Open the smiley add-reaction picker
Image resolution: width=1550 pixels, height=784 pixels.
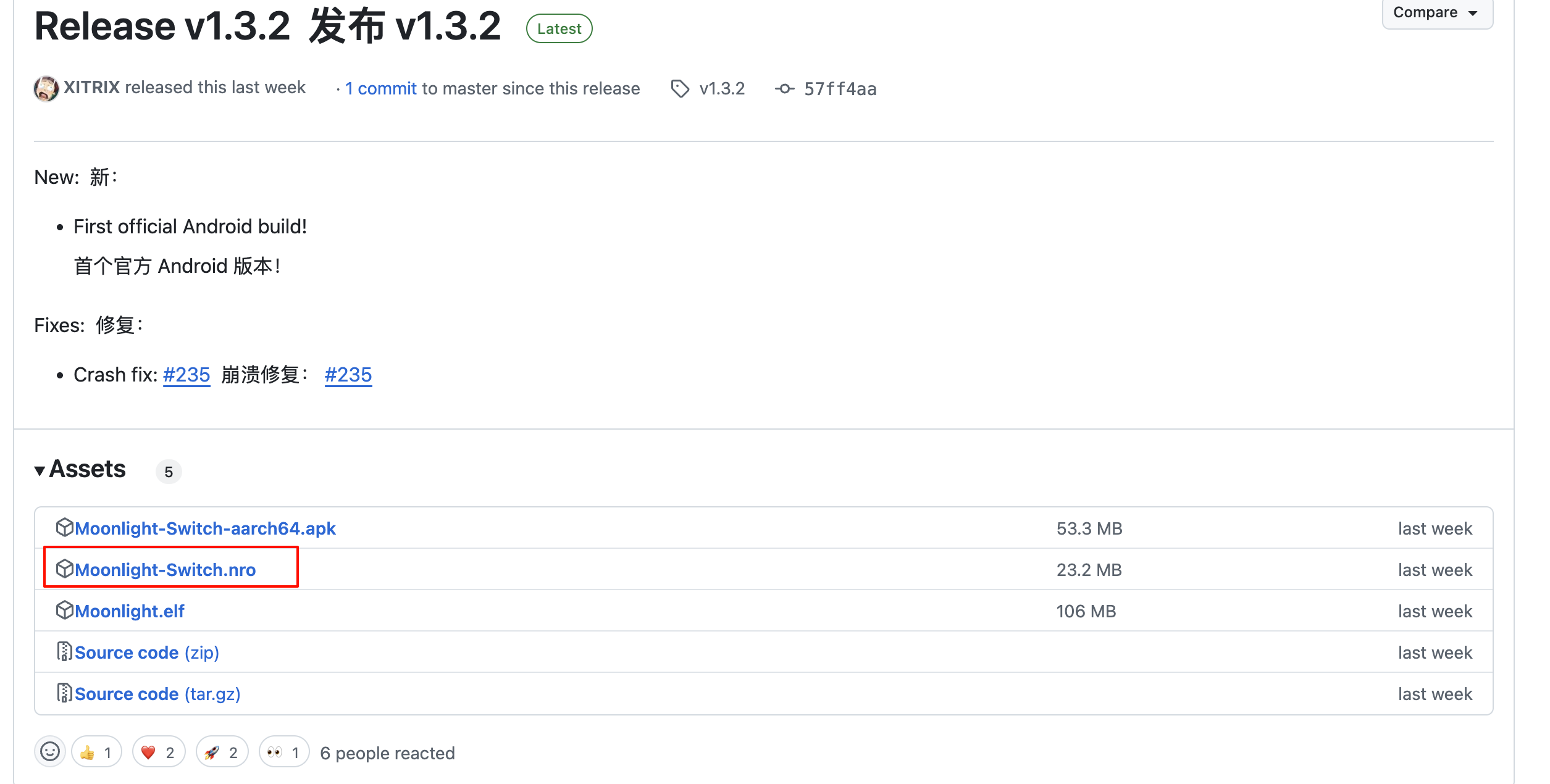[x=50, y=752]
